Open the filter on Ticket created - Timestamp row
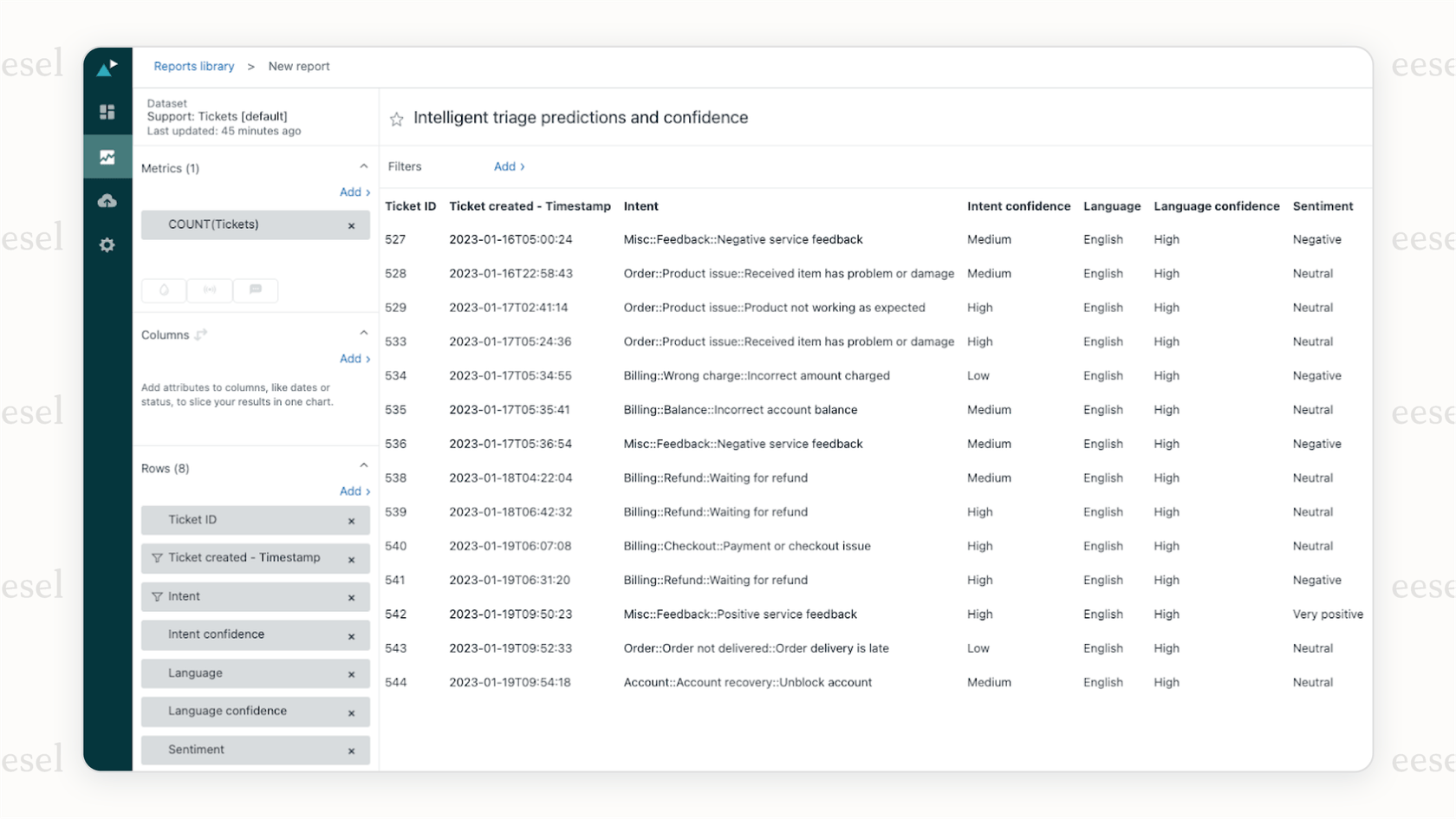 (x=157, y=558)
